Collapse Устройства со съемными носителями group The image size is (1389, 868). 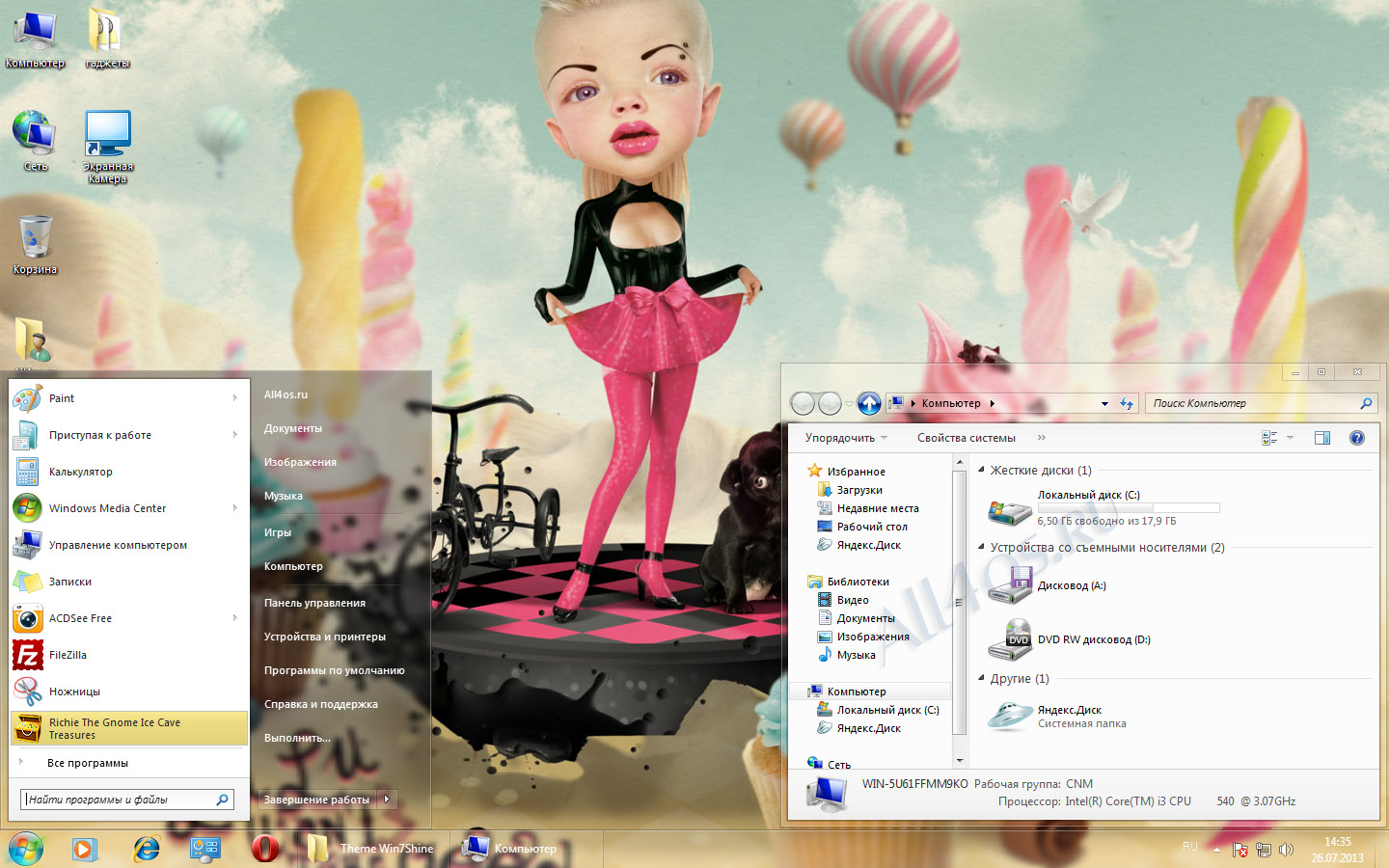(982, 547)
